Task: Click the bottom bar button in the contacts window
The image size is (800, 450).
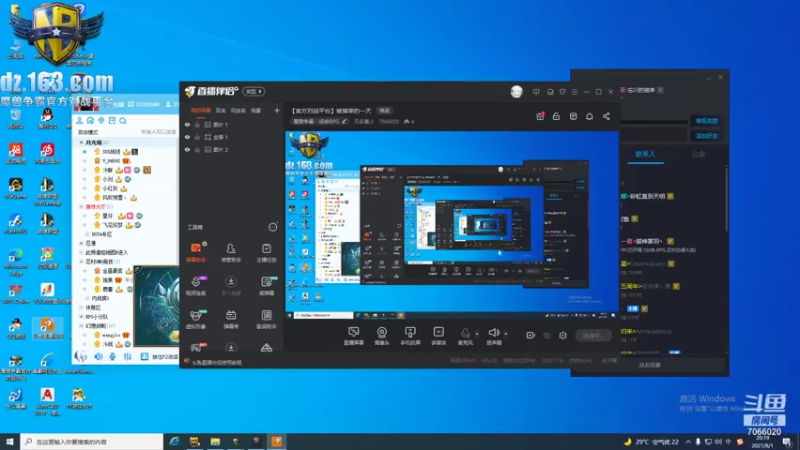Action: click(x=649, y=365)
